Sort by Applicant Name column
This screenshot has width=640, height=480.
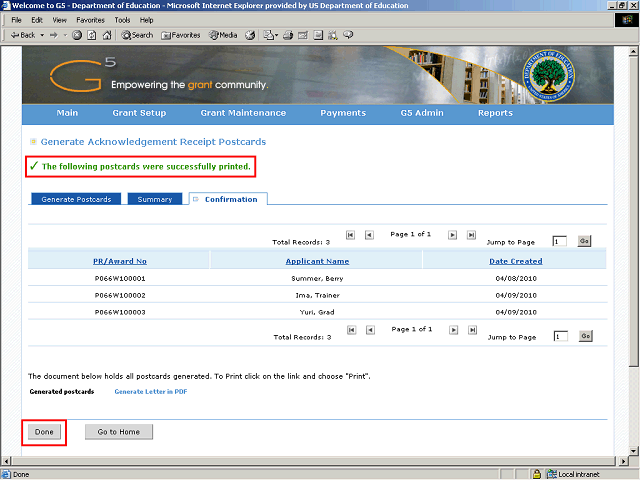coord(317,261)
